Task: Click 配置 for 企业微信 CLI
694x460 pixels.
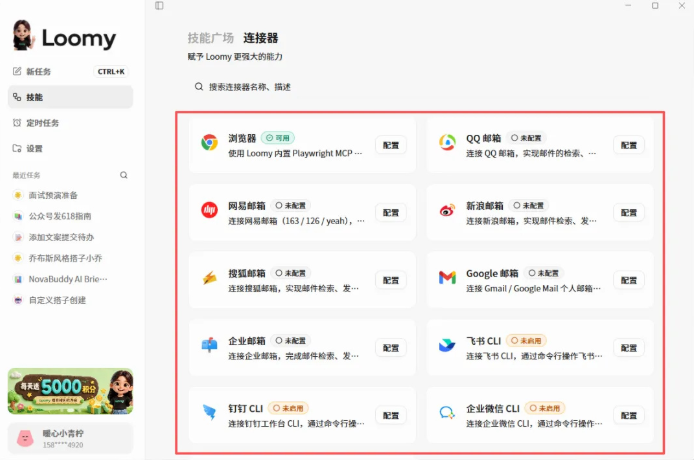Action: click(x=628, y=415)
